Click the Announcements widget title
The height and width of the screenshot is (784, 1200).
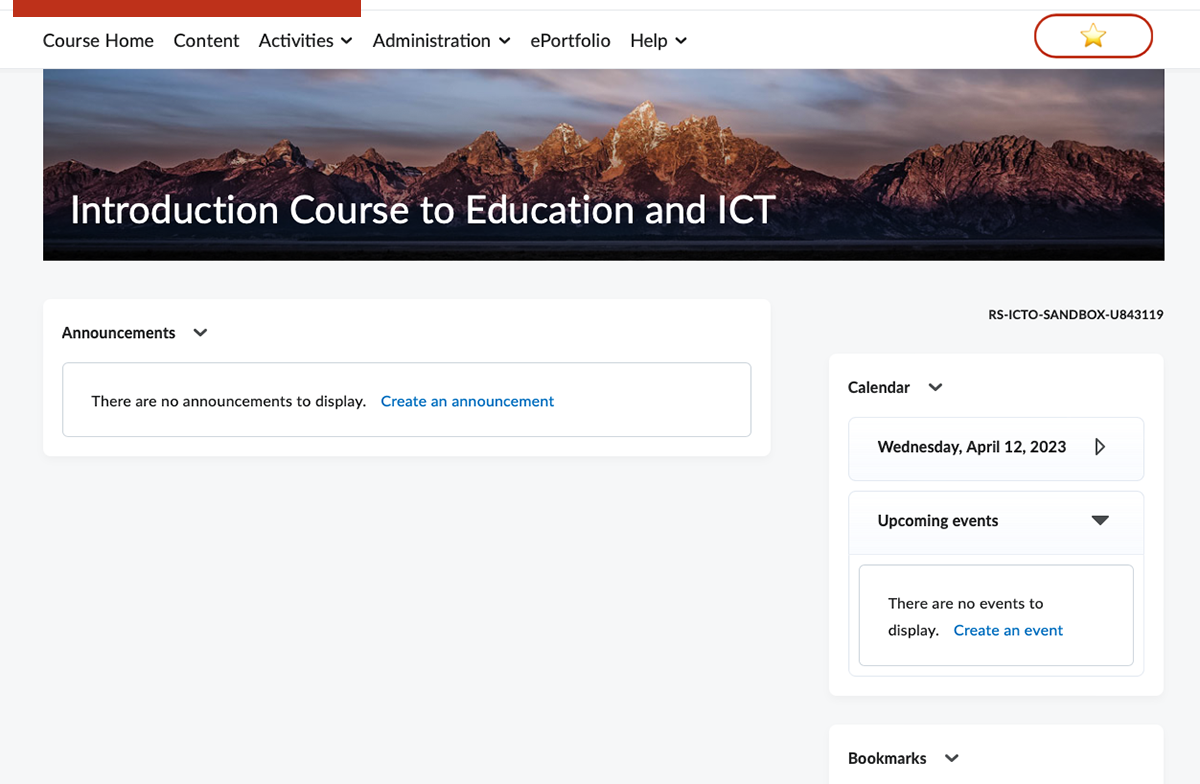118,333
